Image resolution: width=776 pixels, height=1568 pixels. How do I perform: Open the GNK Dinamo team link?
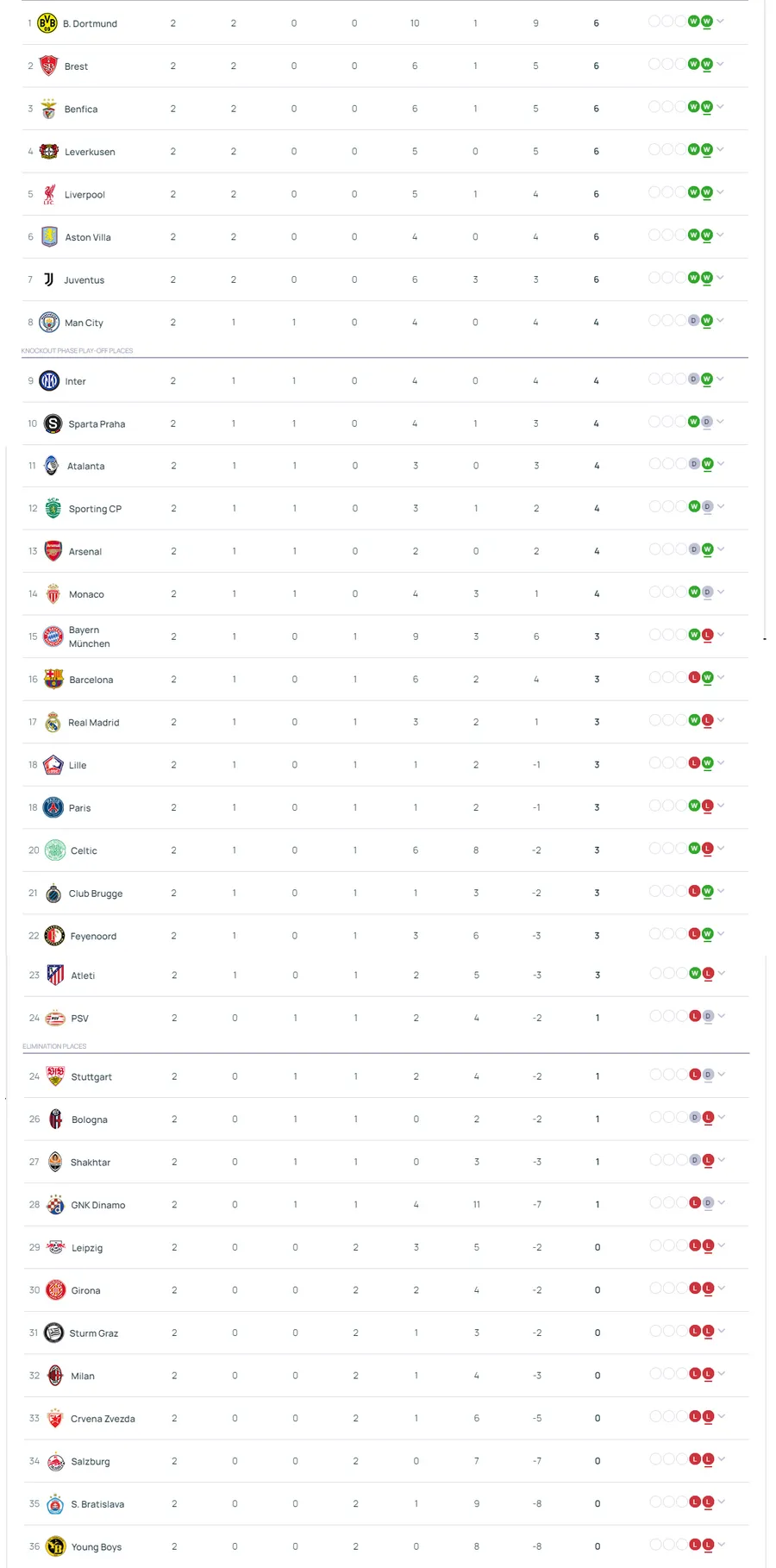point(97,1205)
